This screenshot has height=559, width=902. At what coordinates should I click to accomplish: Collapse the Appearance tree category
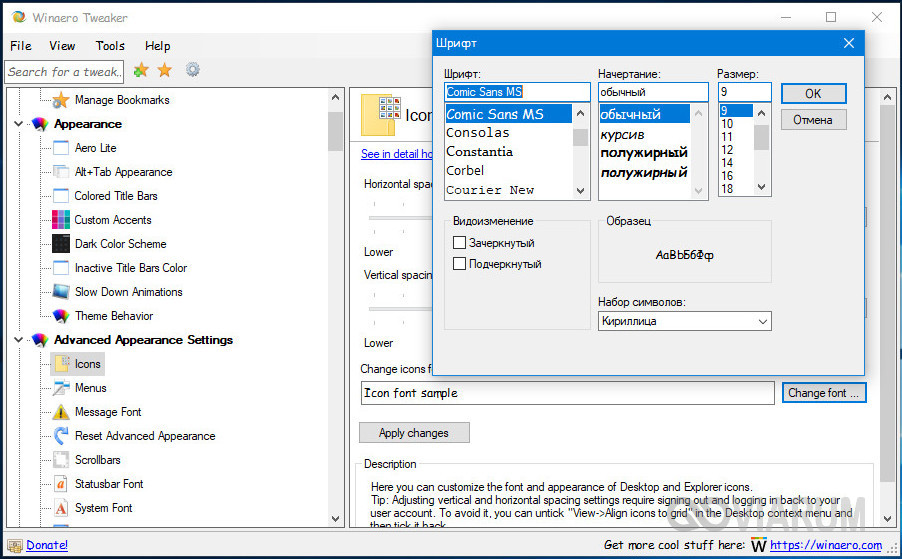pyautogui.click(x=18, y=124)
